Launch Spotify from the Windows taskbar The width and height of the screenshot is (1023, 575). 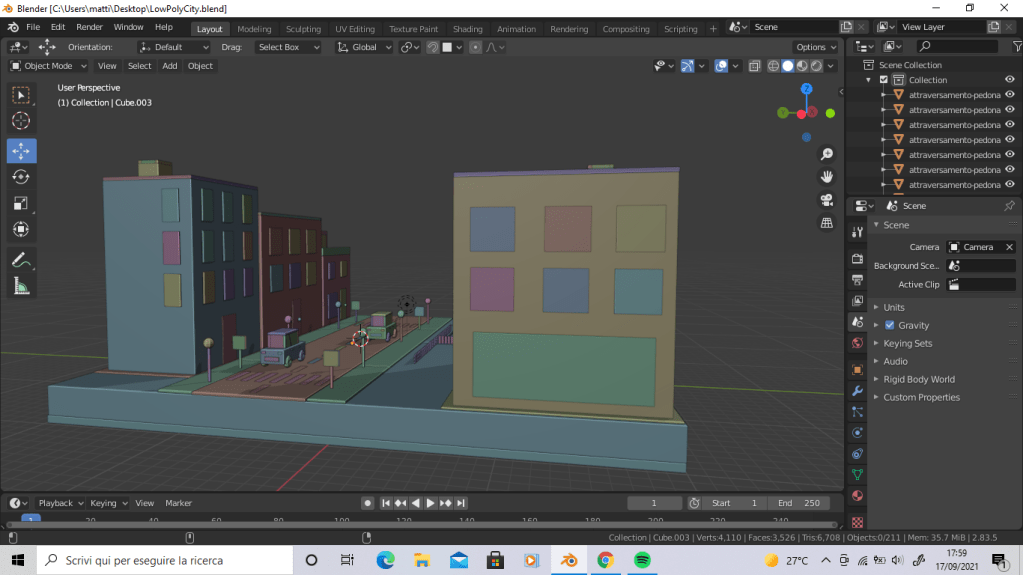point(642,560)
